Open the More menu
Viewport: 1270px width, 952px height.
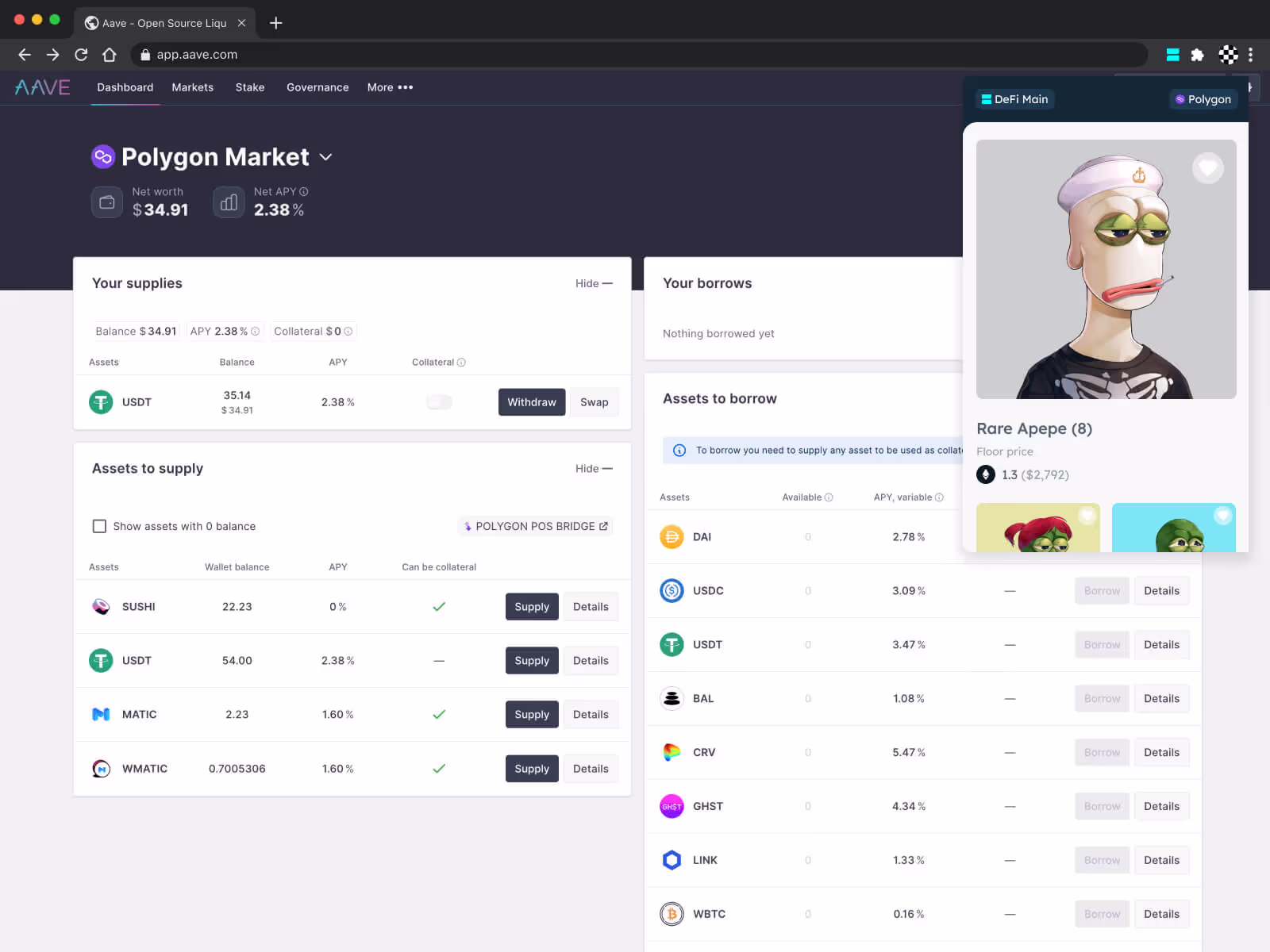pyautogui.click(x=390, y=87)
